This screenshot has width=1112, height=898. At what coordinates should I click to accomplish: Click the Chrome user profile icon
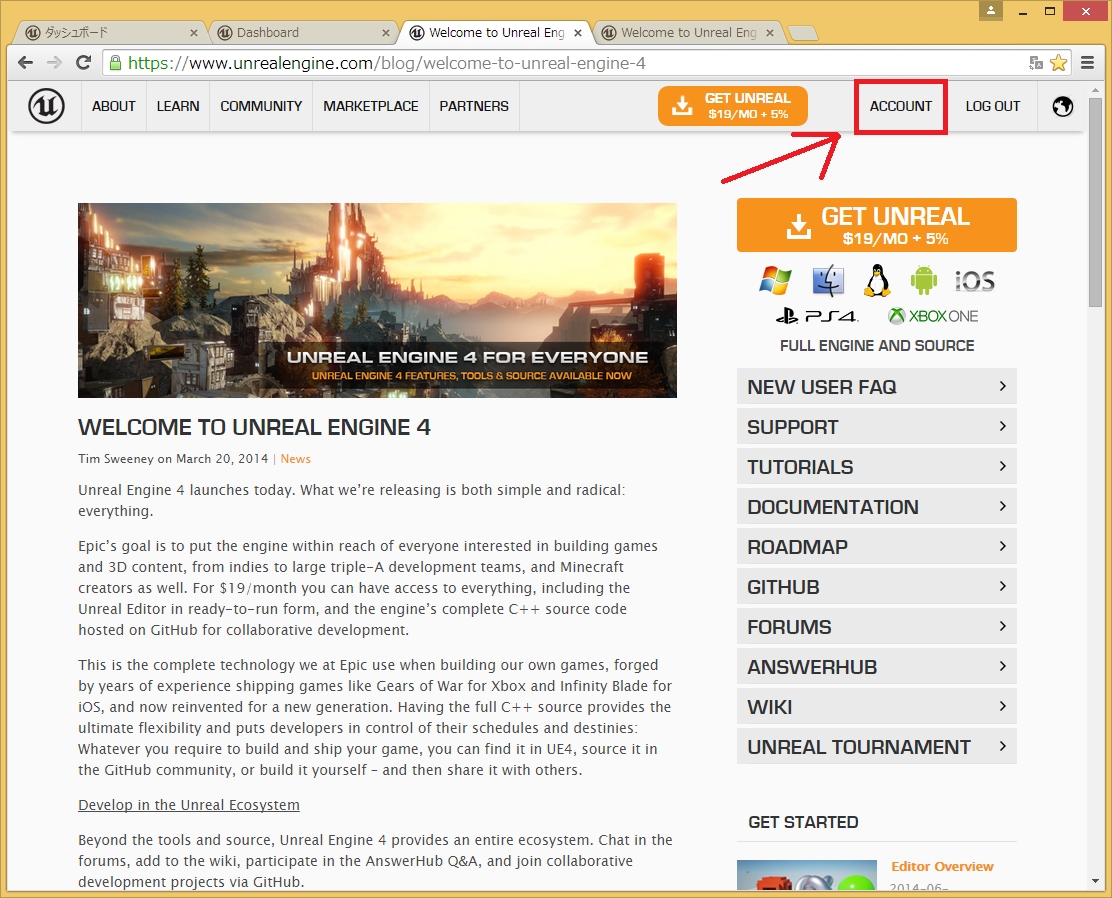point(991,11)
